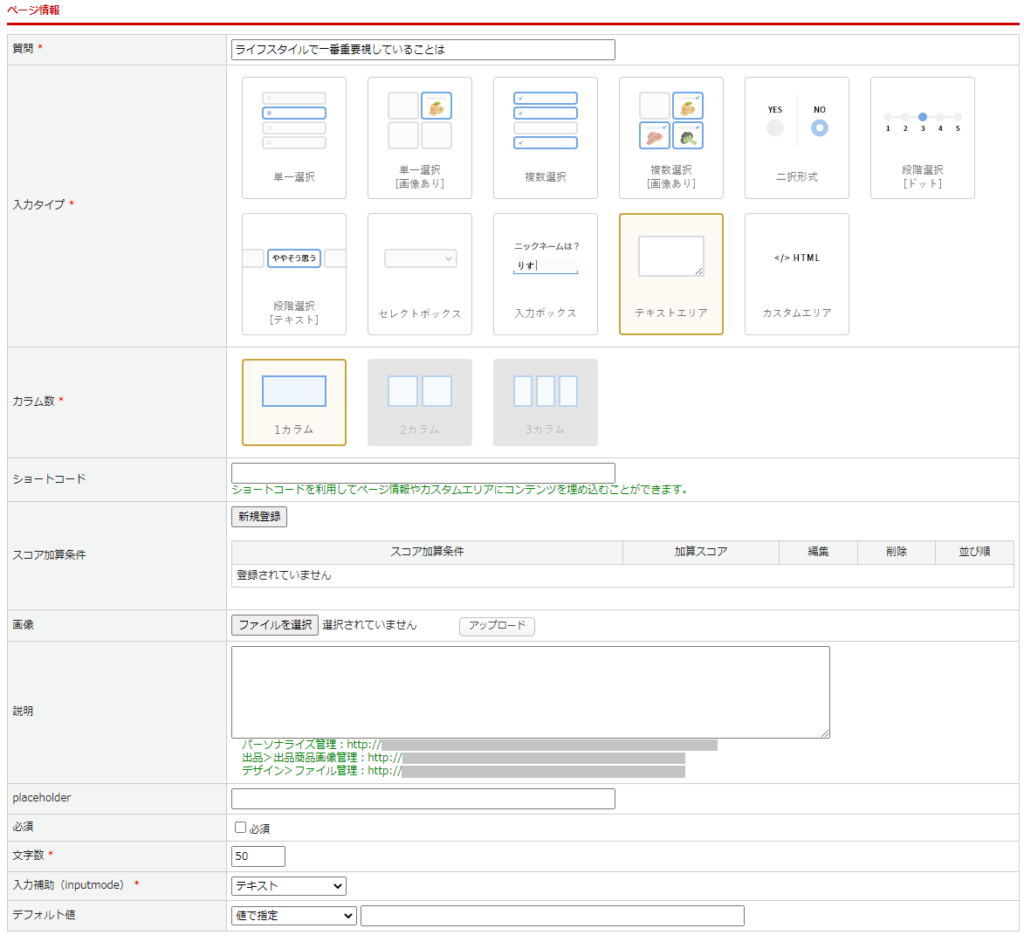Select the テキストエリア input type

pos(671,274)
